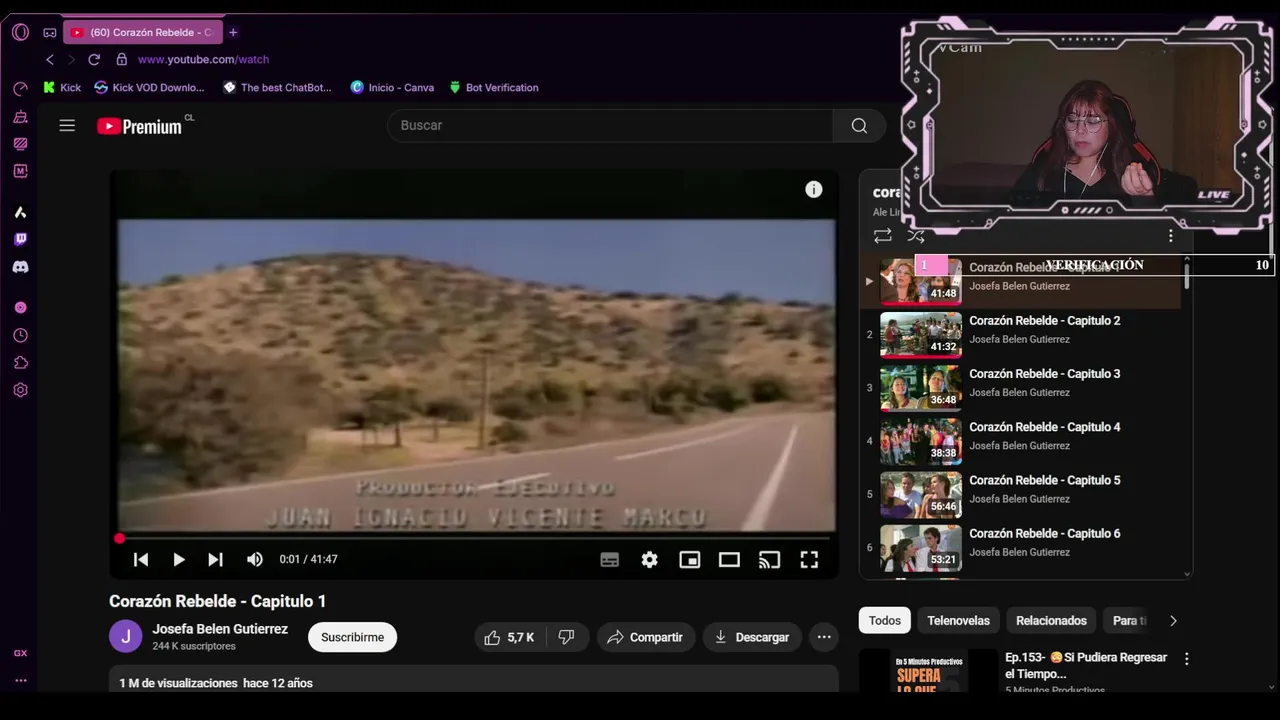The height and width of the screenshot is (720, 1280).
Task: Open Capitulo 4 playlist thumbnail
Action: tap(921, 441)
